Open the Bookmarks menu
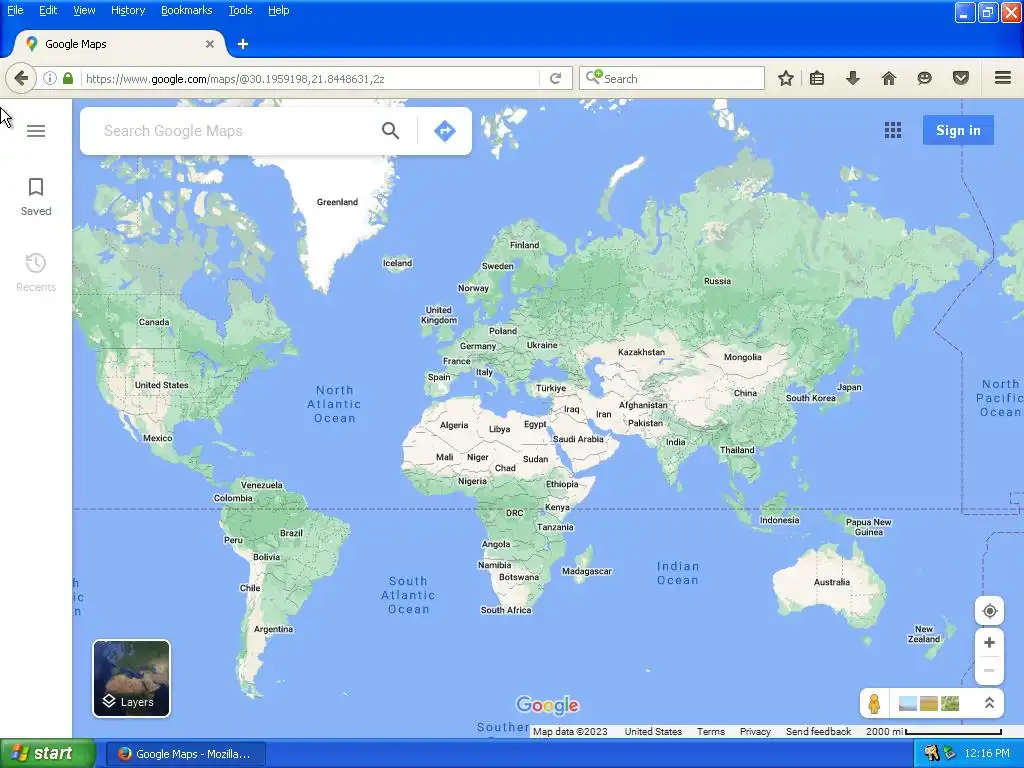 point(187,10)
